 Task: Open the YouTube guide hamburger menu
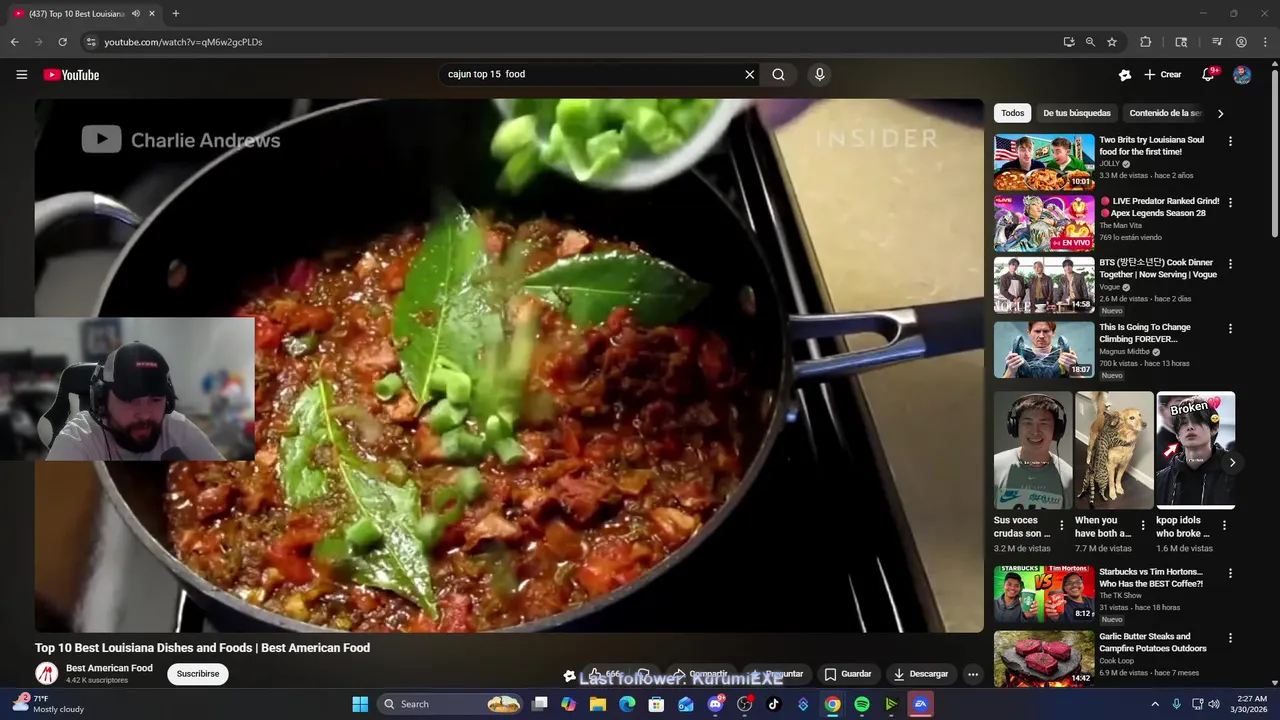tap(21, 75)
